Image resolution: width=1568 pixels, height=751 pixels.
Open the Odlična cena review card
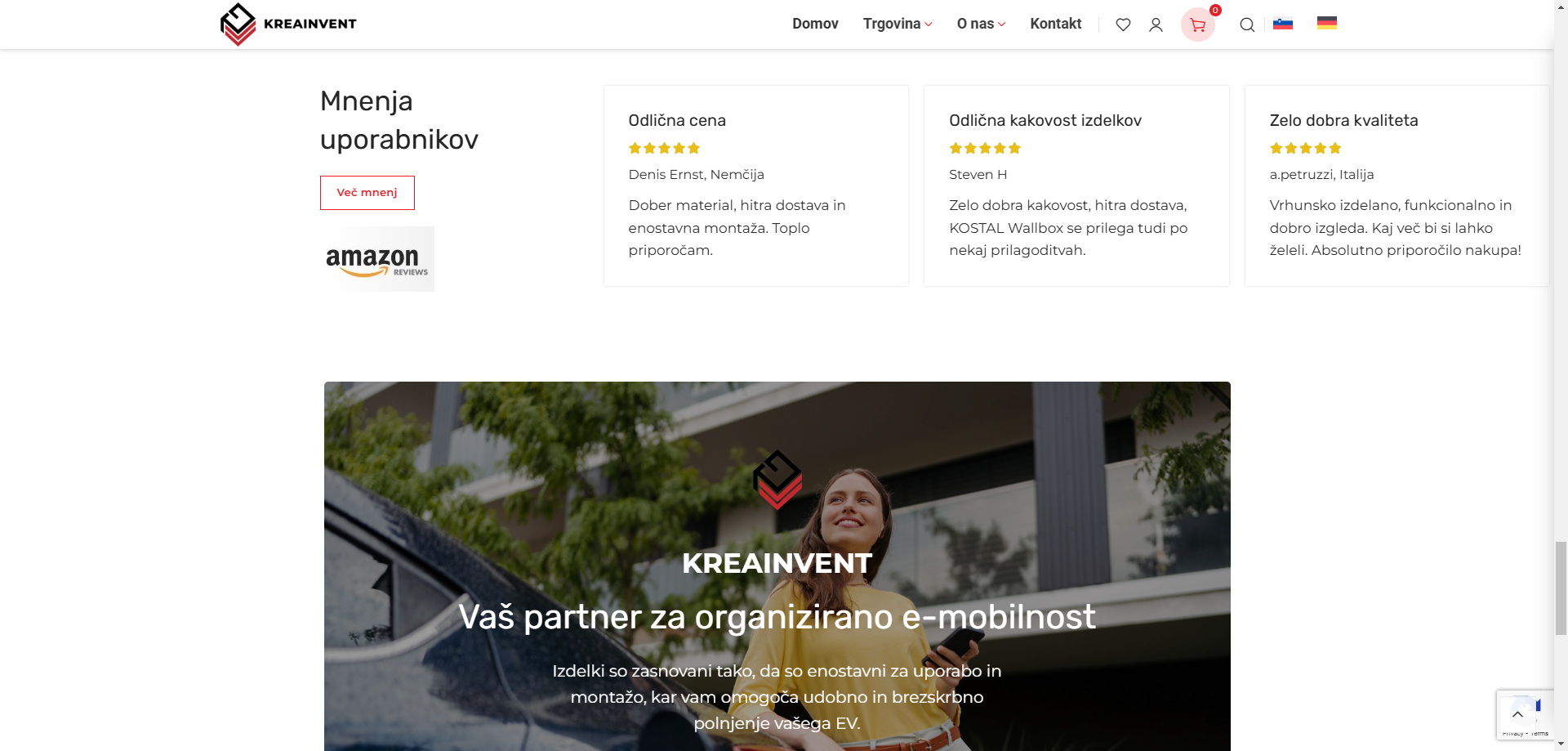click(756, 186)
